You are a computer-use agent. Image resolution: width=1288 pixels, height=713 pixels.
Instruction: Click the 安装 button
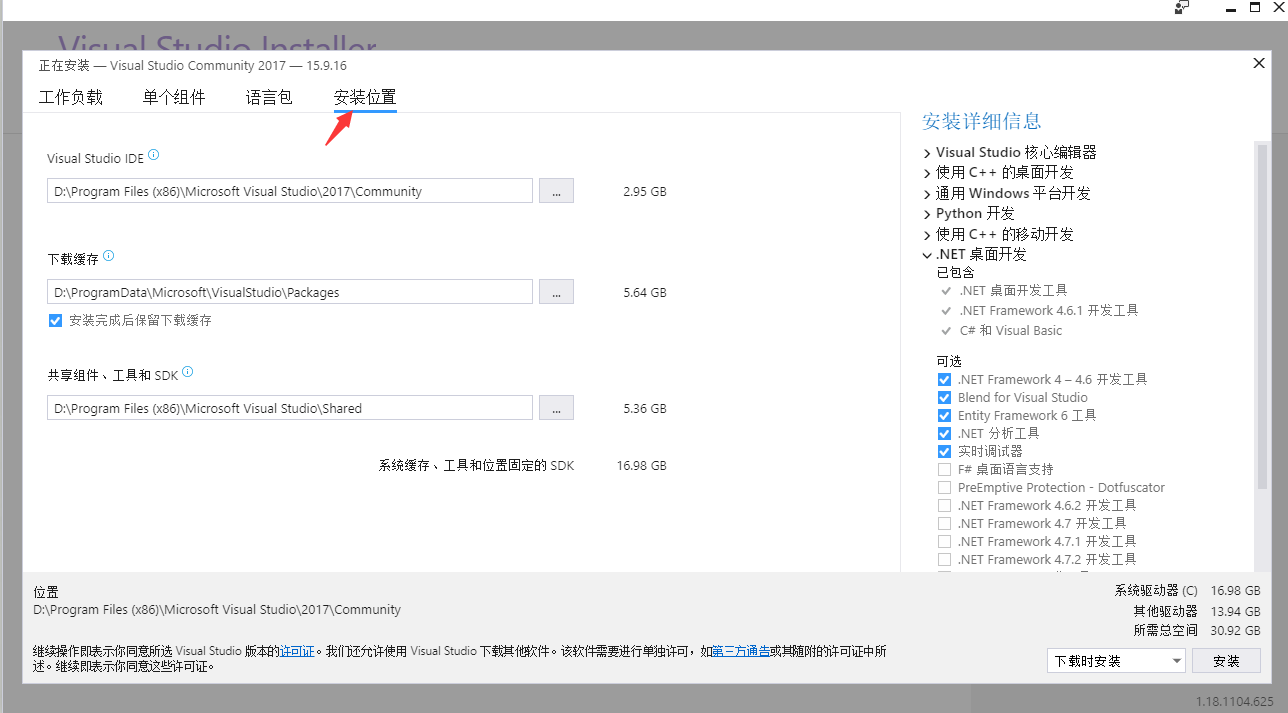point(1226,661)
